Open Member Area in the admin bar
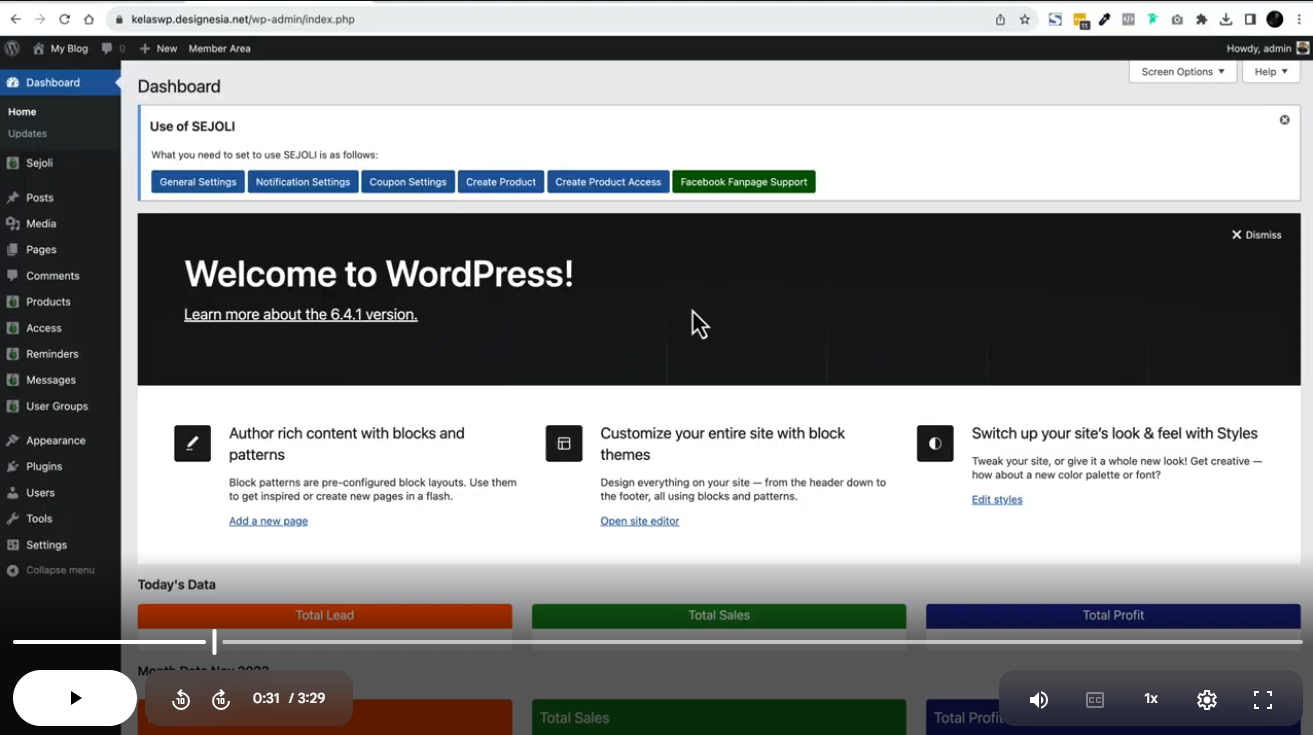 pos(219,48)
